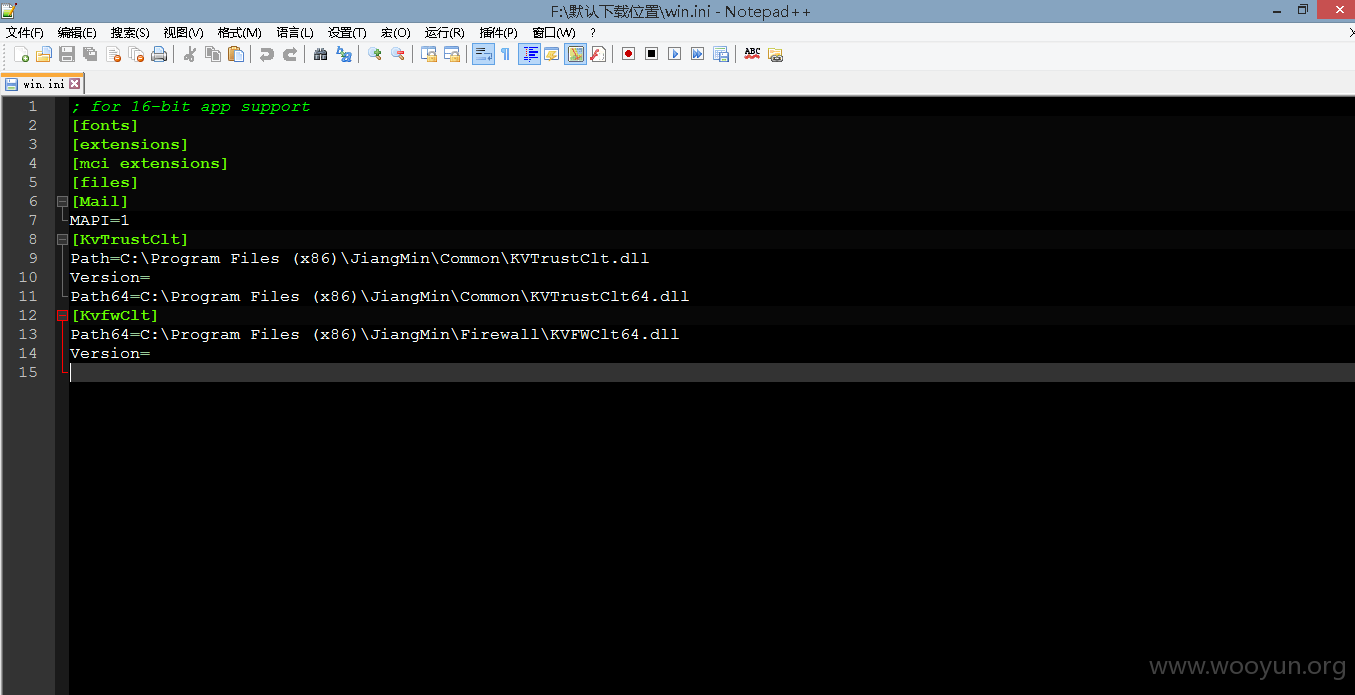1355x695 pixels.
Task: Open the 运行(R) menu
Action: pos(445,33)
